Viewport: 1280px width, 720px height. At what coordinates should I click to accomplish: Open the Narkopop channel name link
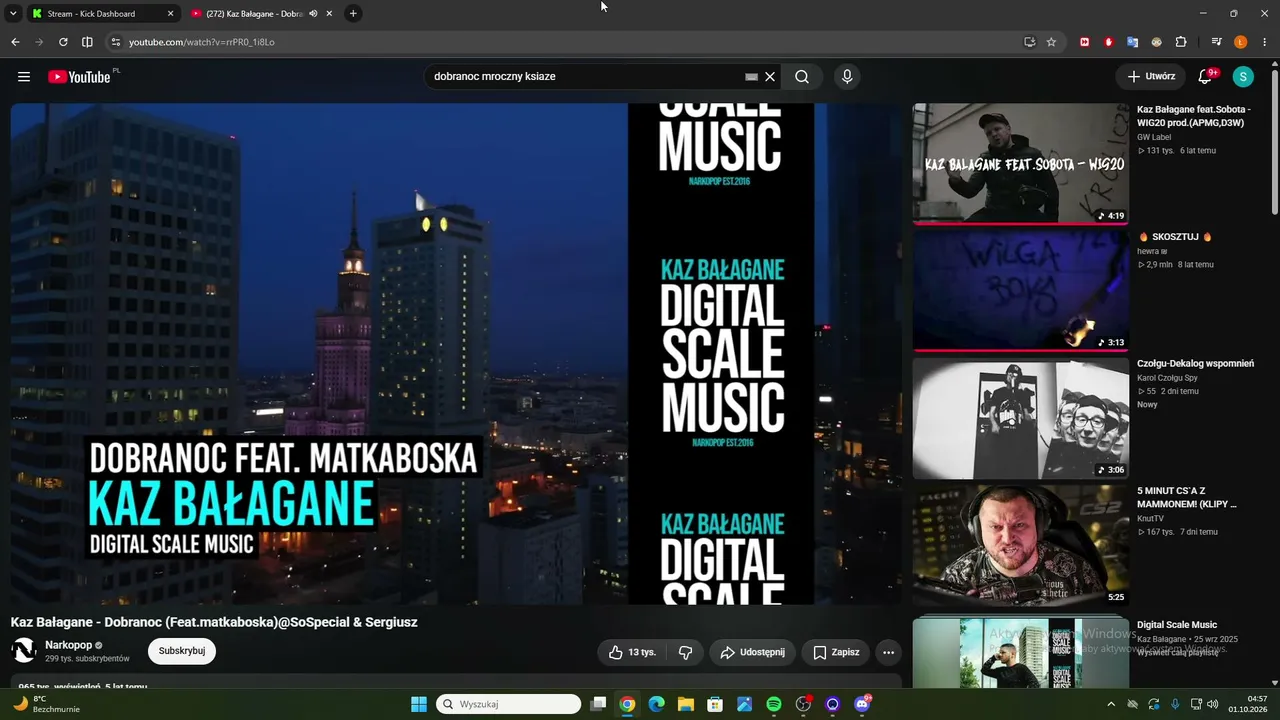tap(68, 645)
